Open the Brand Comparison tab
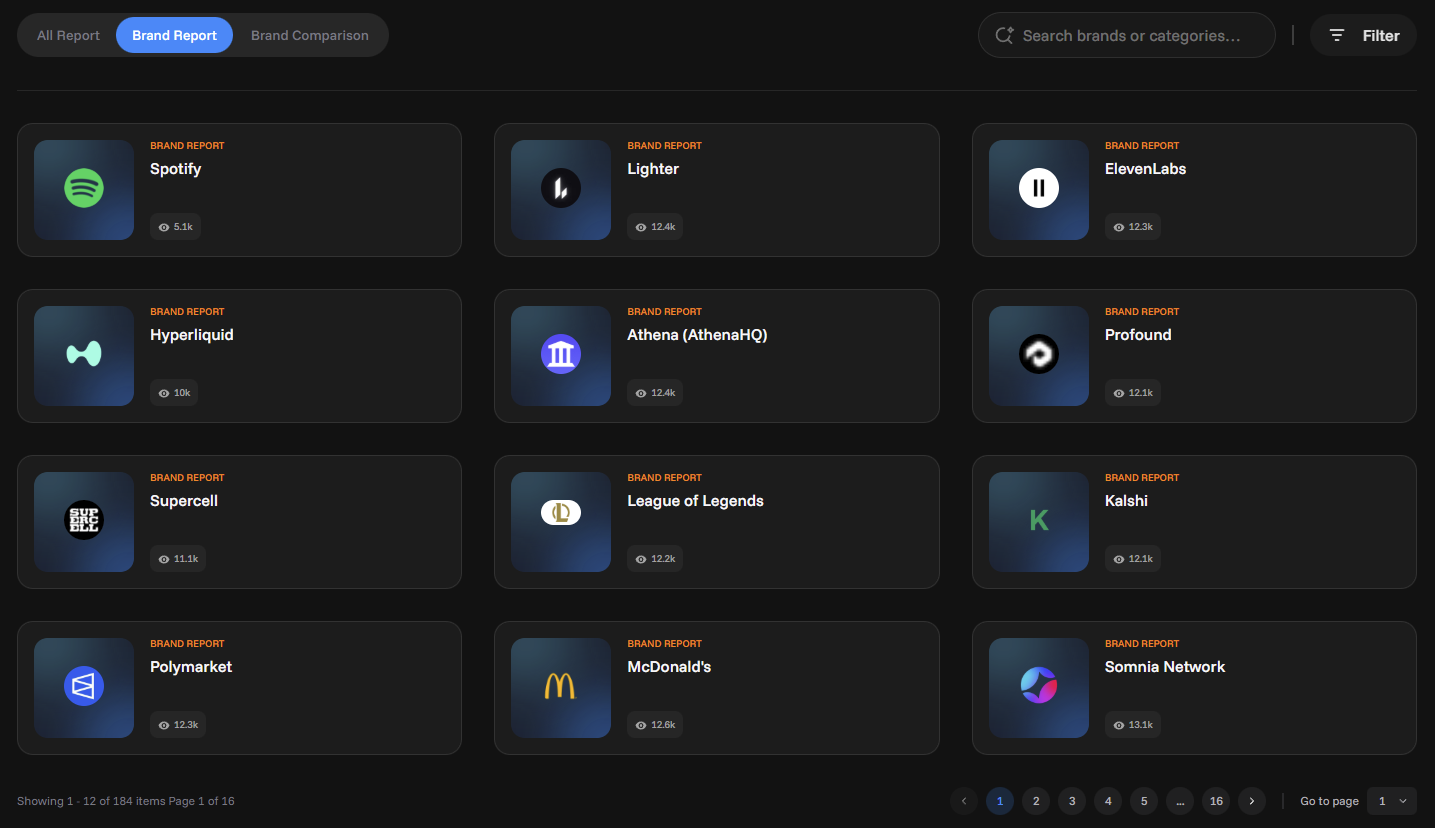The height and width of the screenshot is (828, 1435). point(309,35)
